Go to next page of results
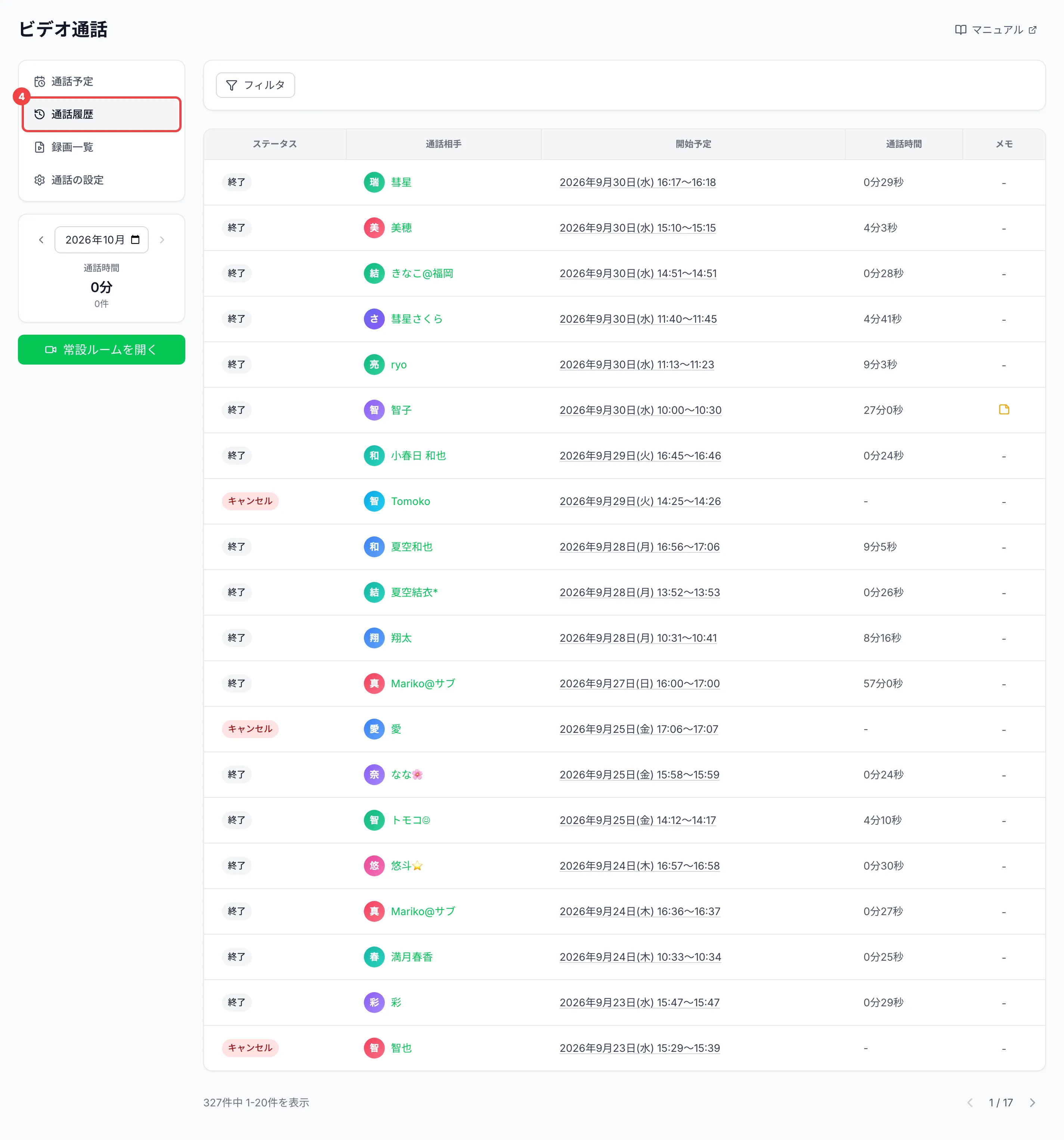 pyautogui.click(x=1033, y=1103)
